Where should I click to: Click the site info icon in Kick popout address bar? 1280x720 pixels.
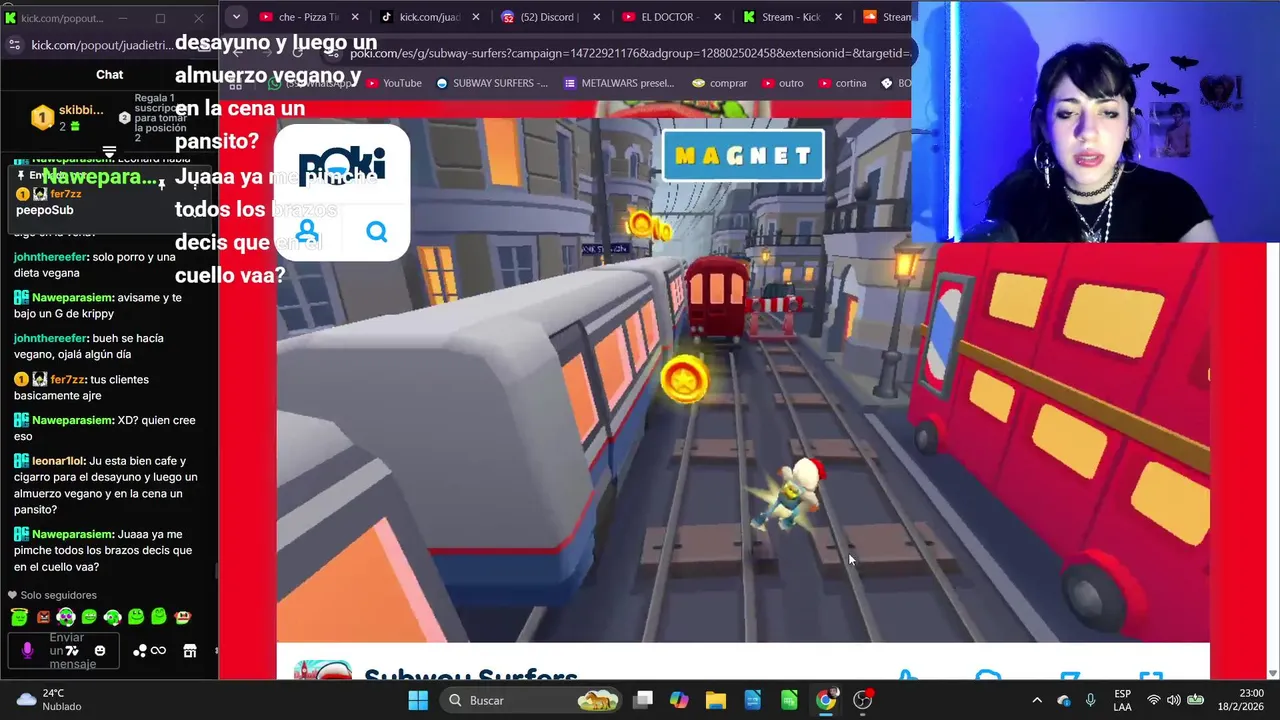coord(14,45)
